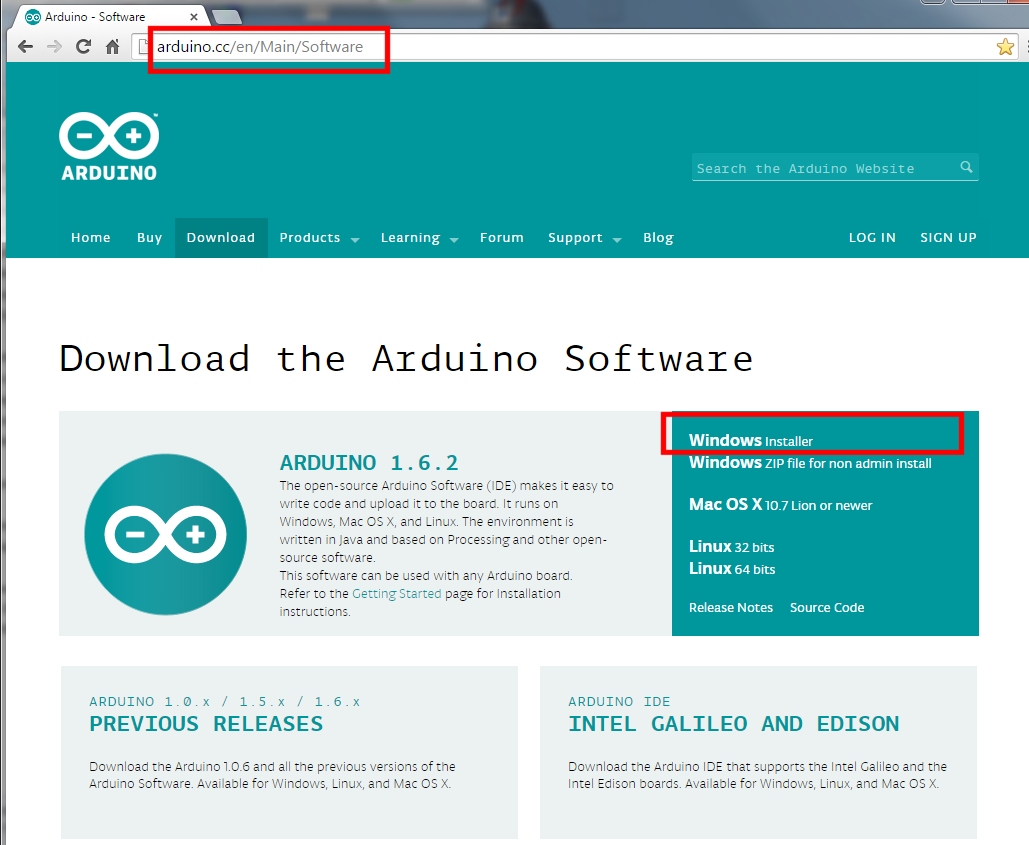Open a new browser tab
Image resolution: width=1029 pixels, height=845 pixels.
[x=226, y=16]
